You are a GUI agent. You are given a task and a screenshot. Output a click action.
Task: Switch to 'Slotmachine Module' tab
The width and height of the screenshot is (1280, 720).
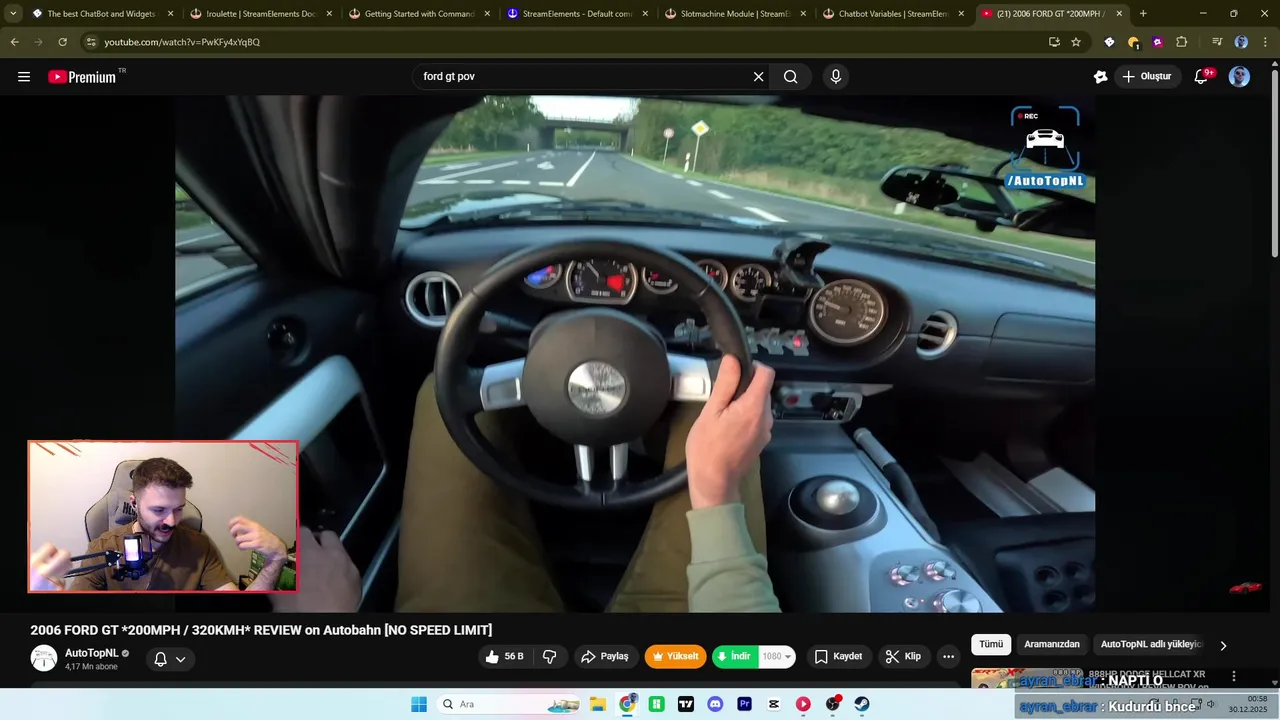coord(734,14)
